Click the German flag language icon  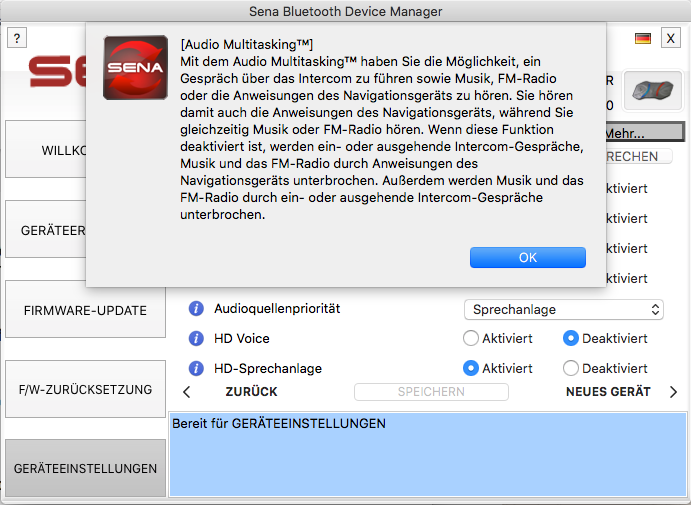[643, 38]
